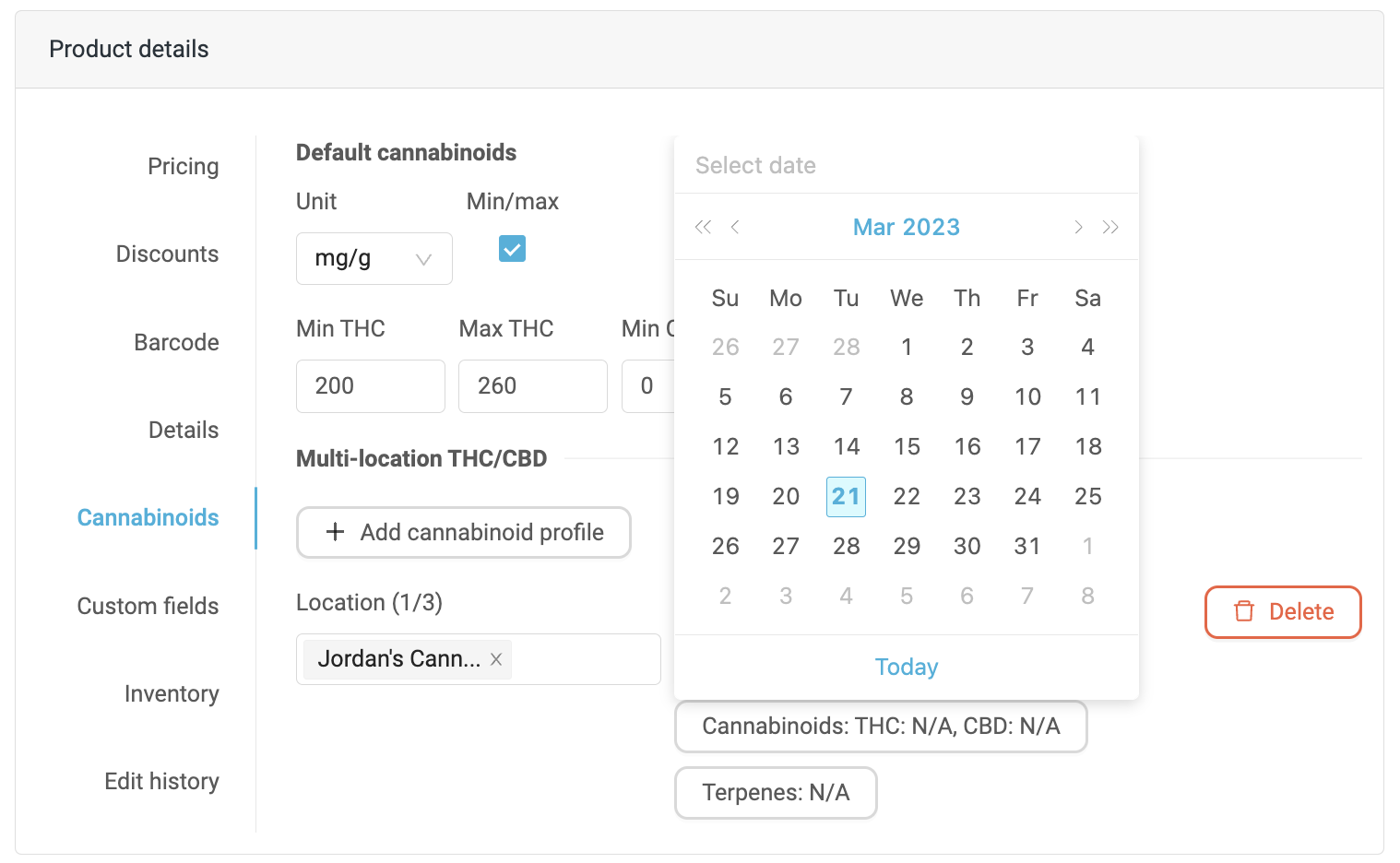Viewport: 1400px width, 863px height.
Task: Jump to next year in calendar
Action: pyautogui.click(x=1110, y=228)
